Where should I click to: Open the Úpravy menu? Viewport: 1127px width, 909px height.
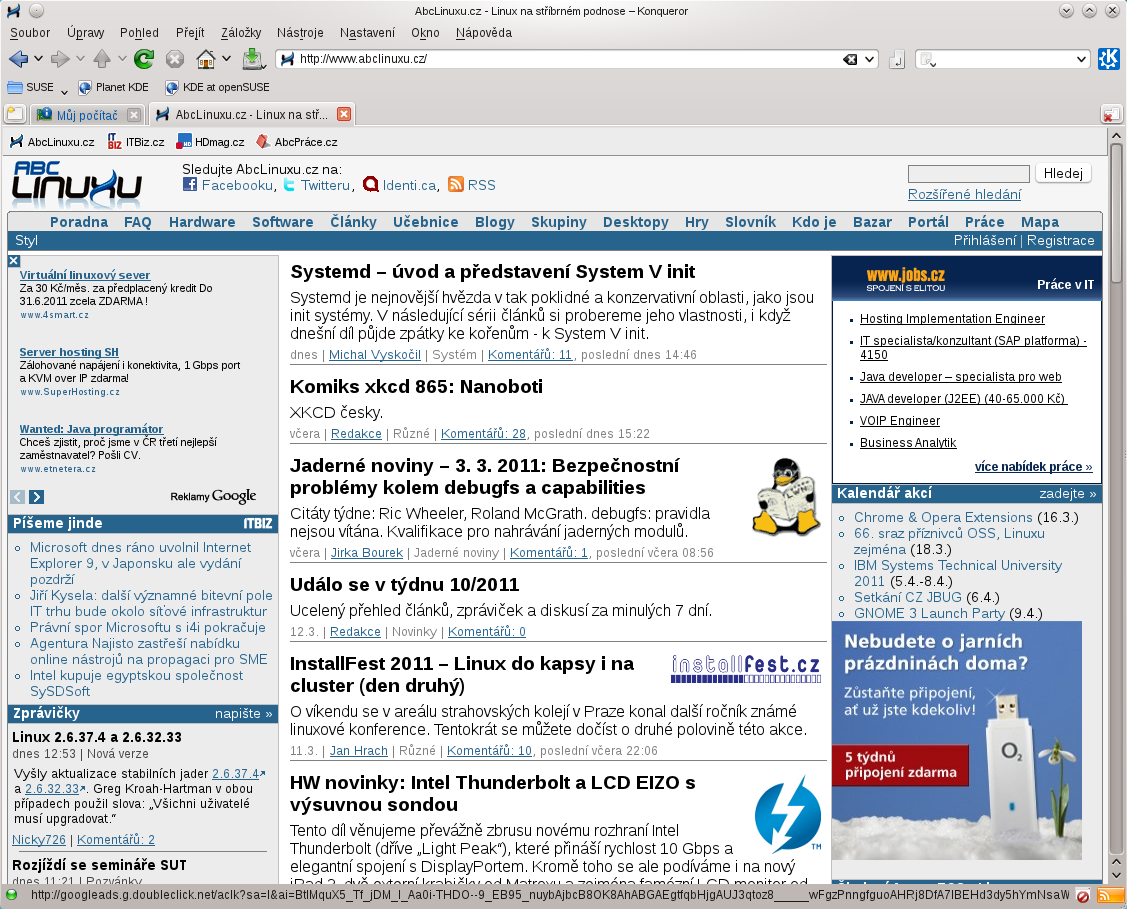click(86, 32)
